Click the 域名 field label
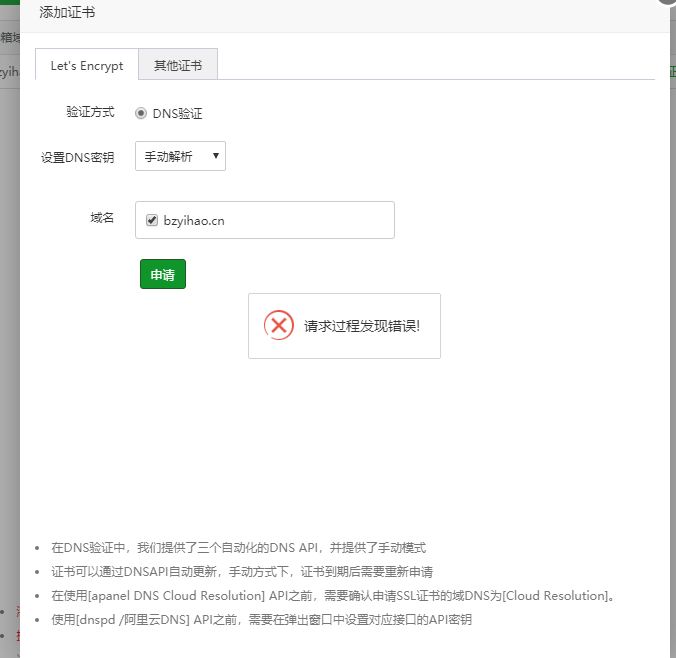 click(x=102, y=217)
